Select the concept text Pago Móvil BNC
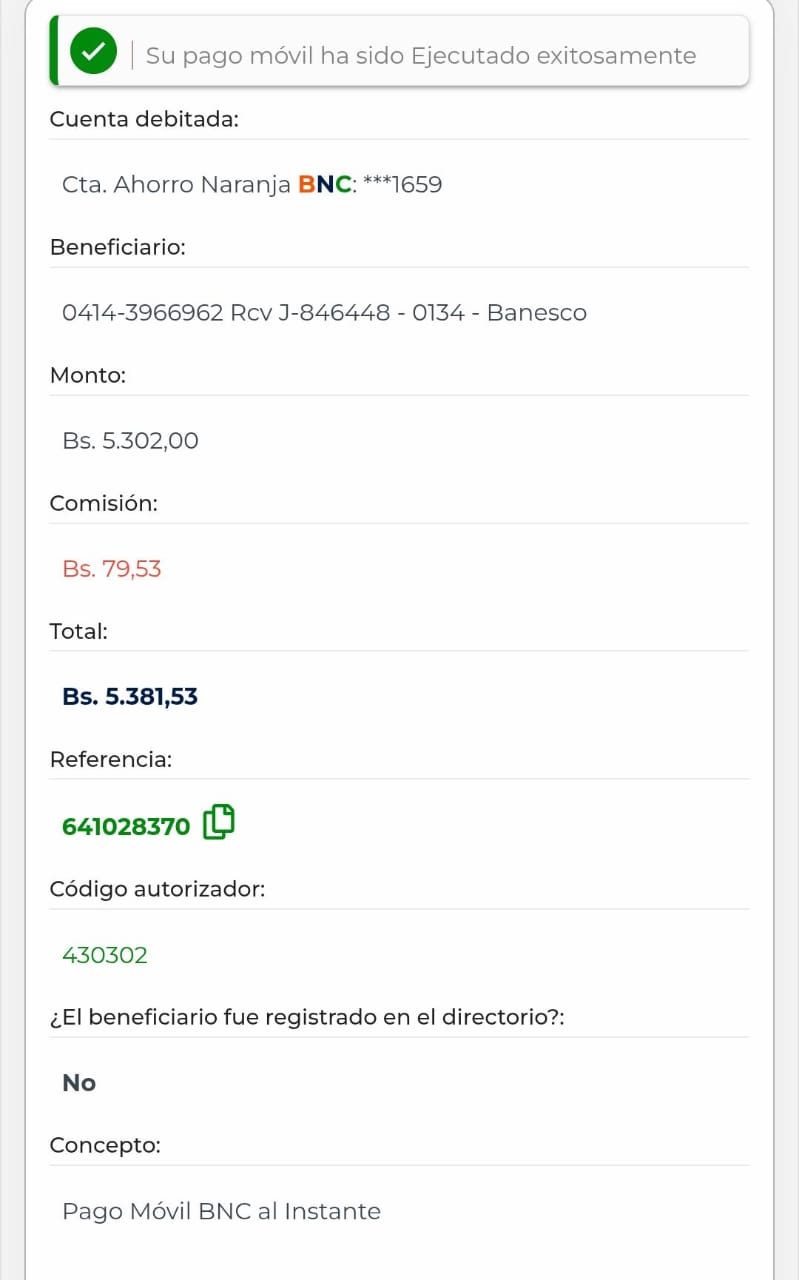The height and width of the screenshot is (1280, 799). (221, 1211)
